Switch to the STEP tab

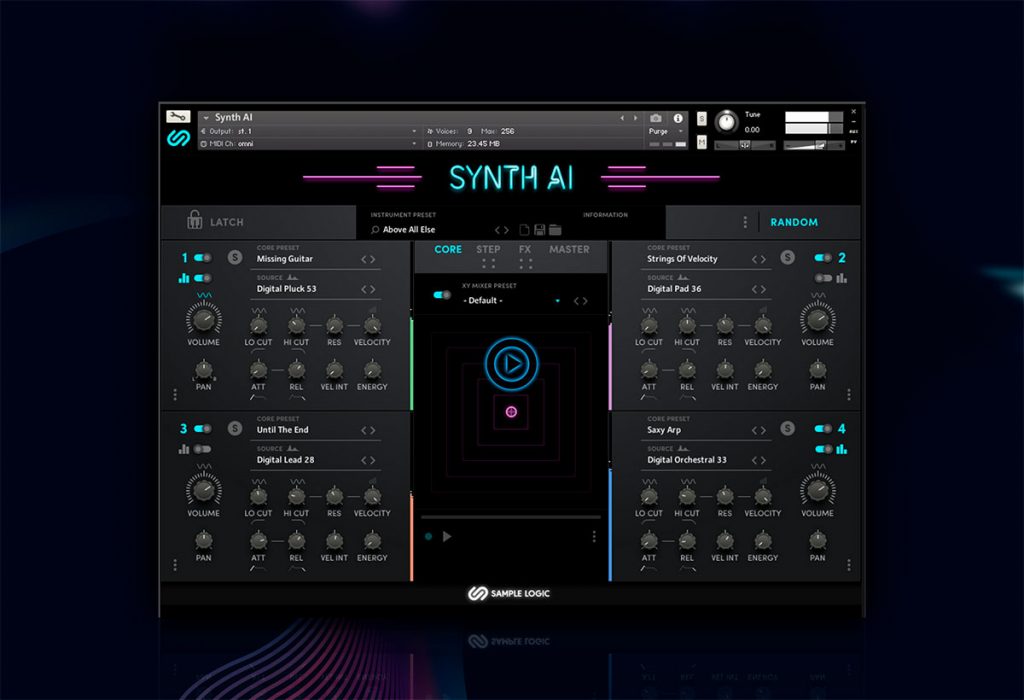pyautogui.click(x=488, y=249)
